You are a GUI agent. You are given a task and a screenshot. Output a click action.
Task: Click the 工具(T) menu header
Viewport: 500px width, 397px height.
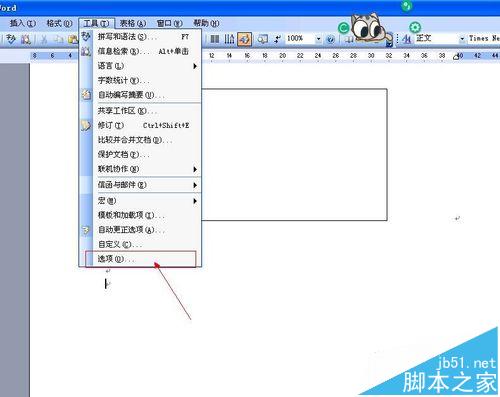pos(96,23)
